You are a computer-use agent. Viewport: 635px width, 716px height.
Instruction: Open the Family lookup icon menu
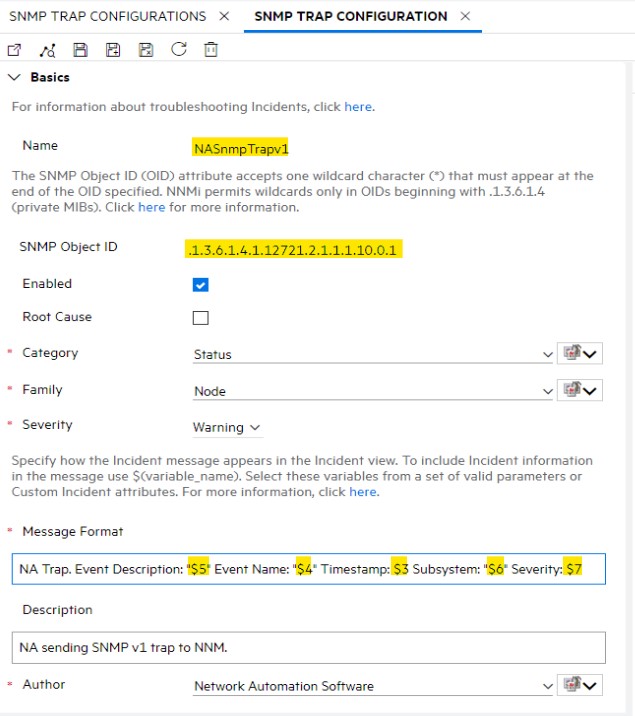(582, 391)
